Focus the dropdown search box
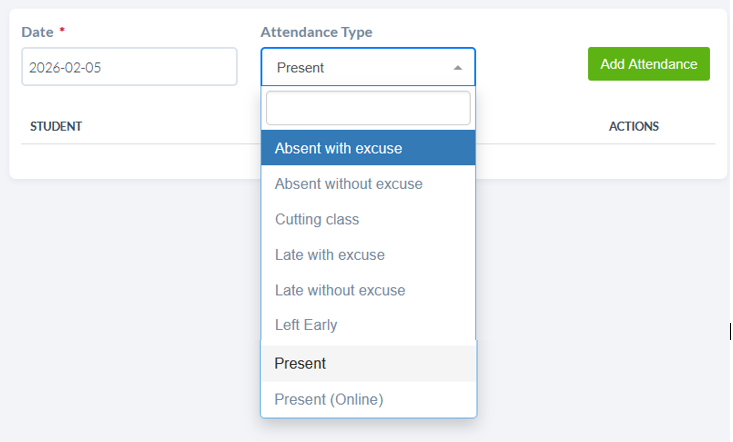 click(x=368, y=108)
